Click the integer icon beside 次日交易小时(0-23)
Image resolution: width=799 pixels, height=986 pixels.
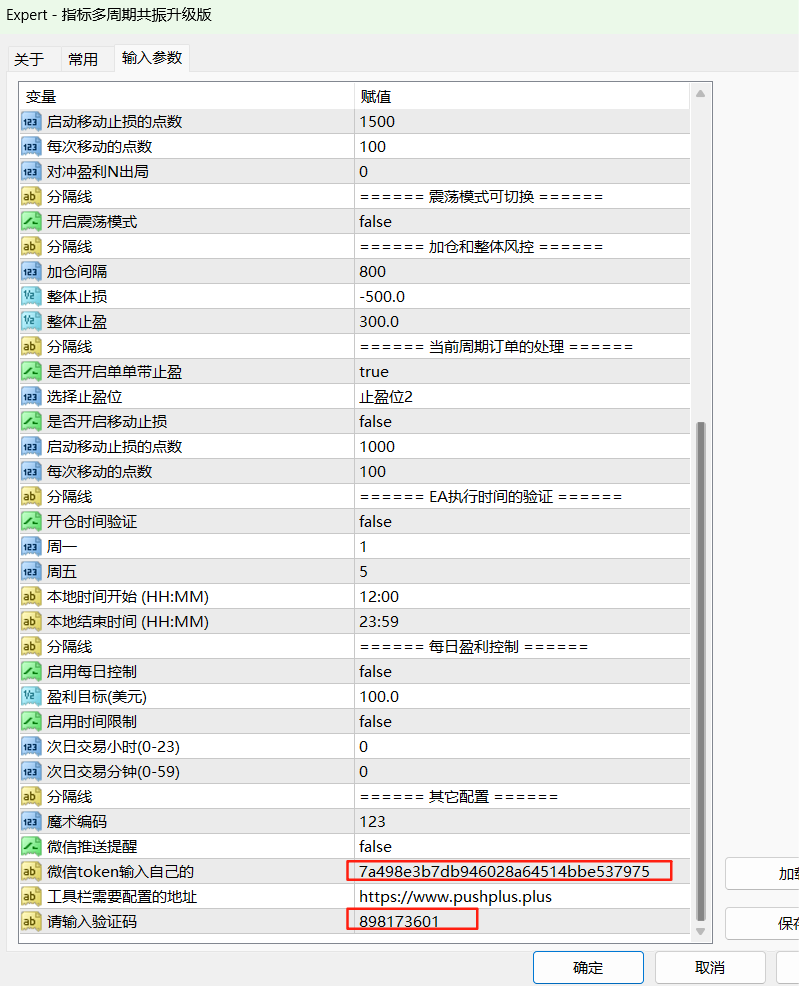[x=31, y=746]
